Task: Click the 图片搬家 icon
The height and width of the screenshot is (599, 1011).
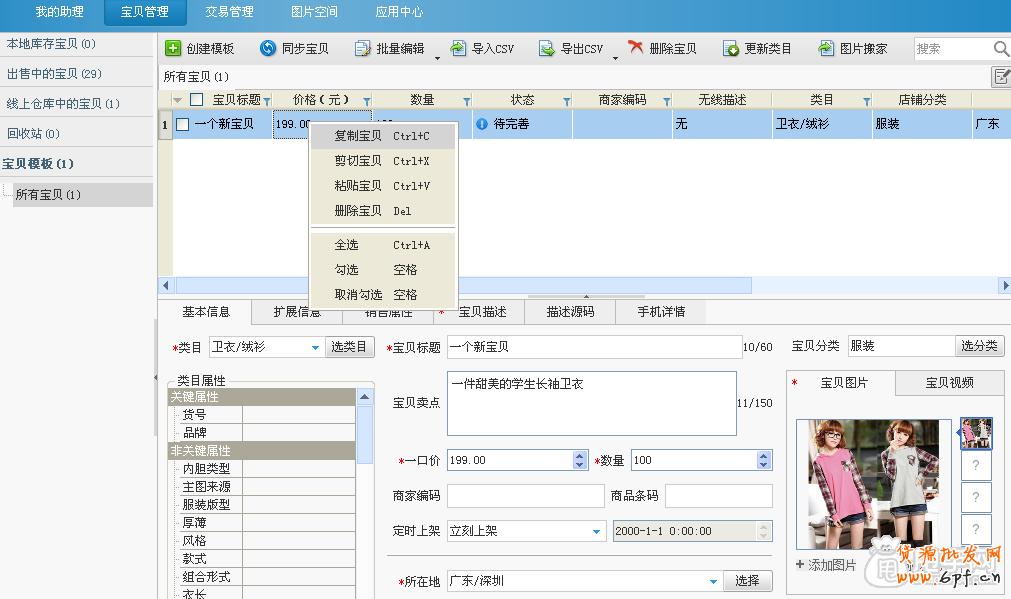Action: [826, 48]
